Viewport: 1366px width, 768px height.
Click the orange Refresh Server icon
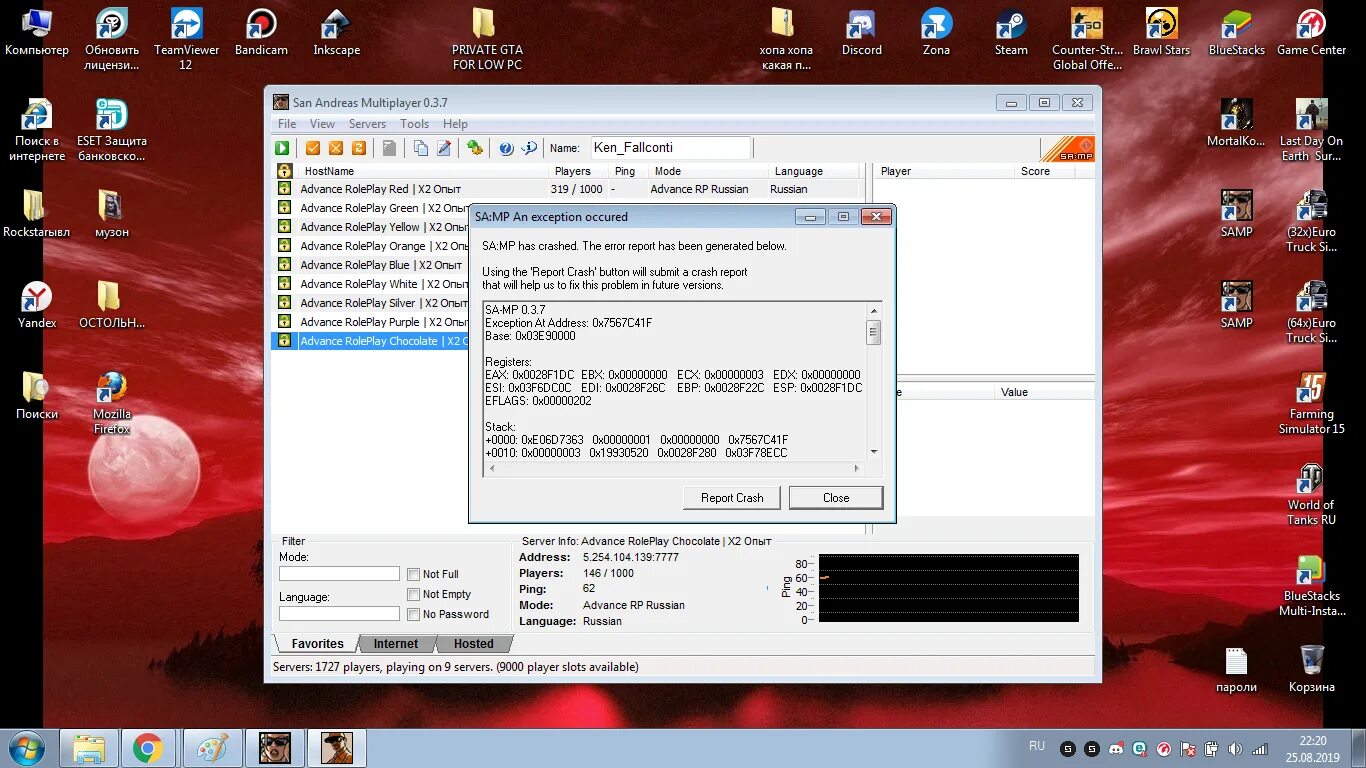pyautogui.click(x=358, y=148)
